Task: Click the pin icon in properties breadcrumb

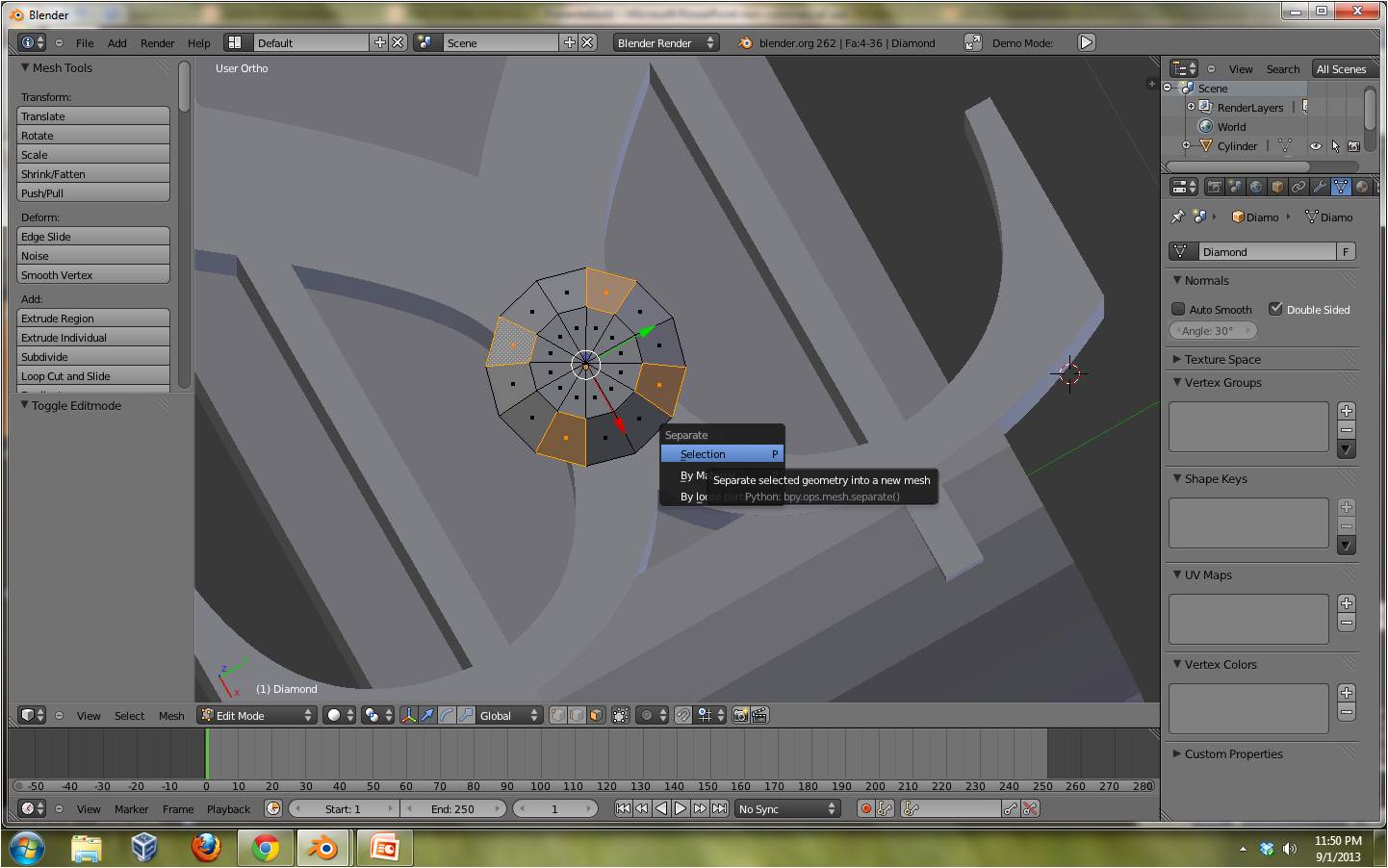Action: point(1177,217)
